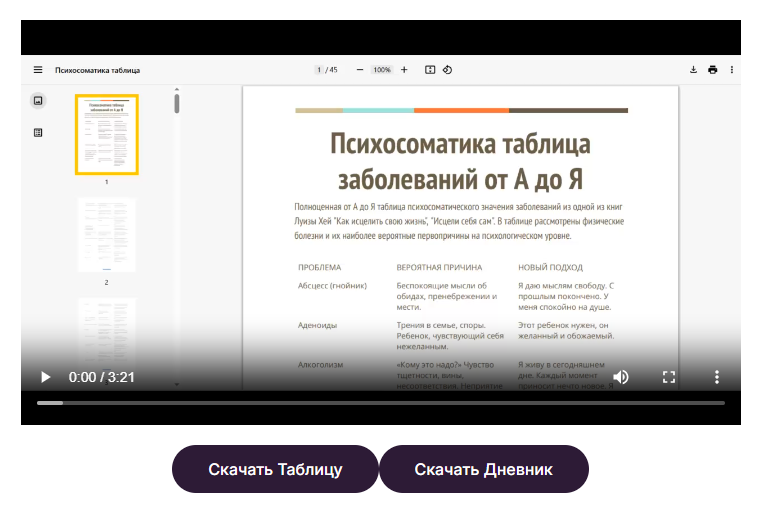
Task: Enter fullscreen video mode
Action: pyautogui.click(x=669, y=377)
